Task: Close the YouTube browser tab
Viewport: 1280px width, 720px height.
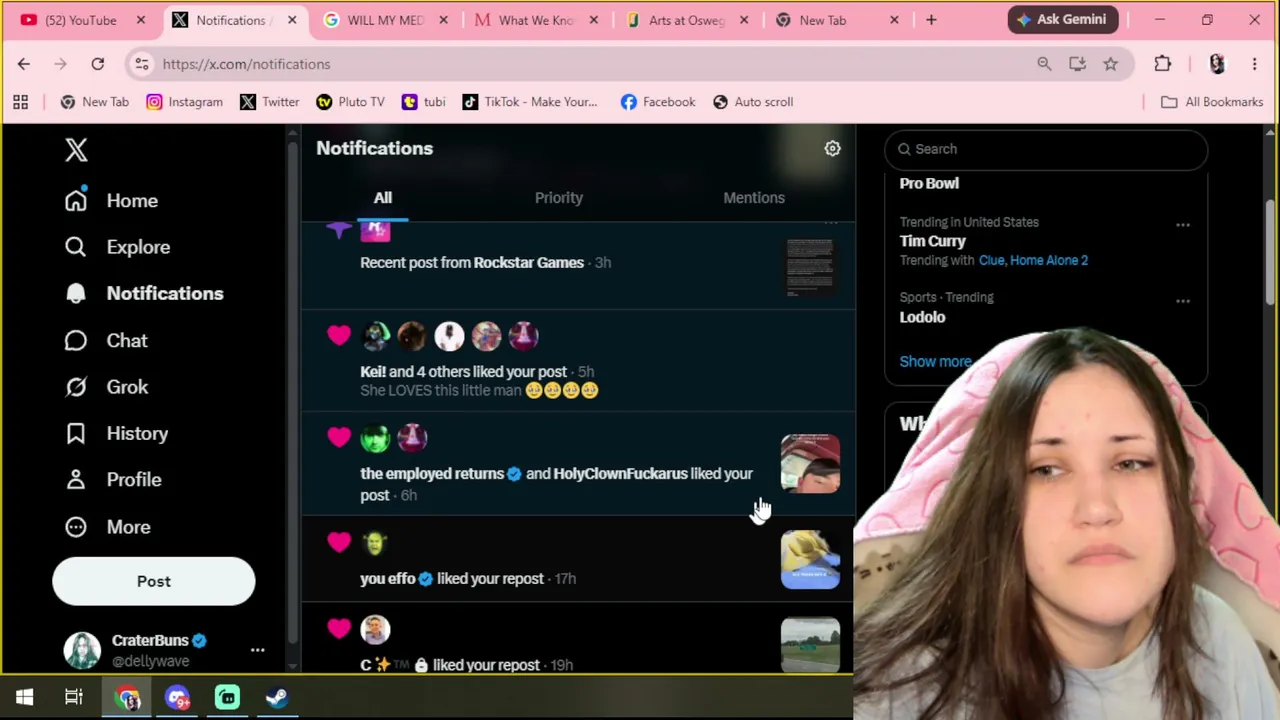Action: click(x=140, y=20)
